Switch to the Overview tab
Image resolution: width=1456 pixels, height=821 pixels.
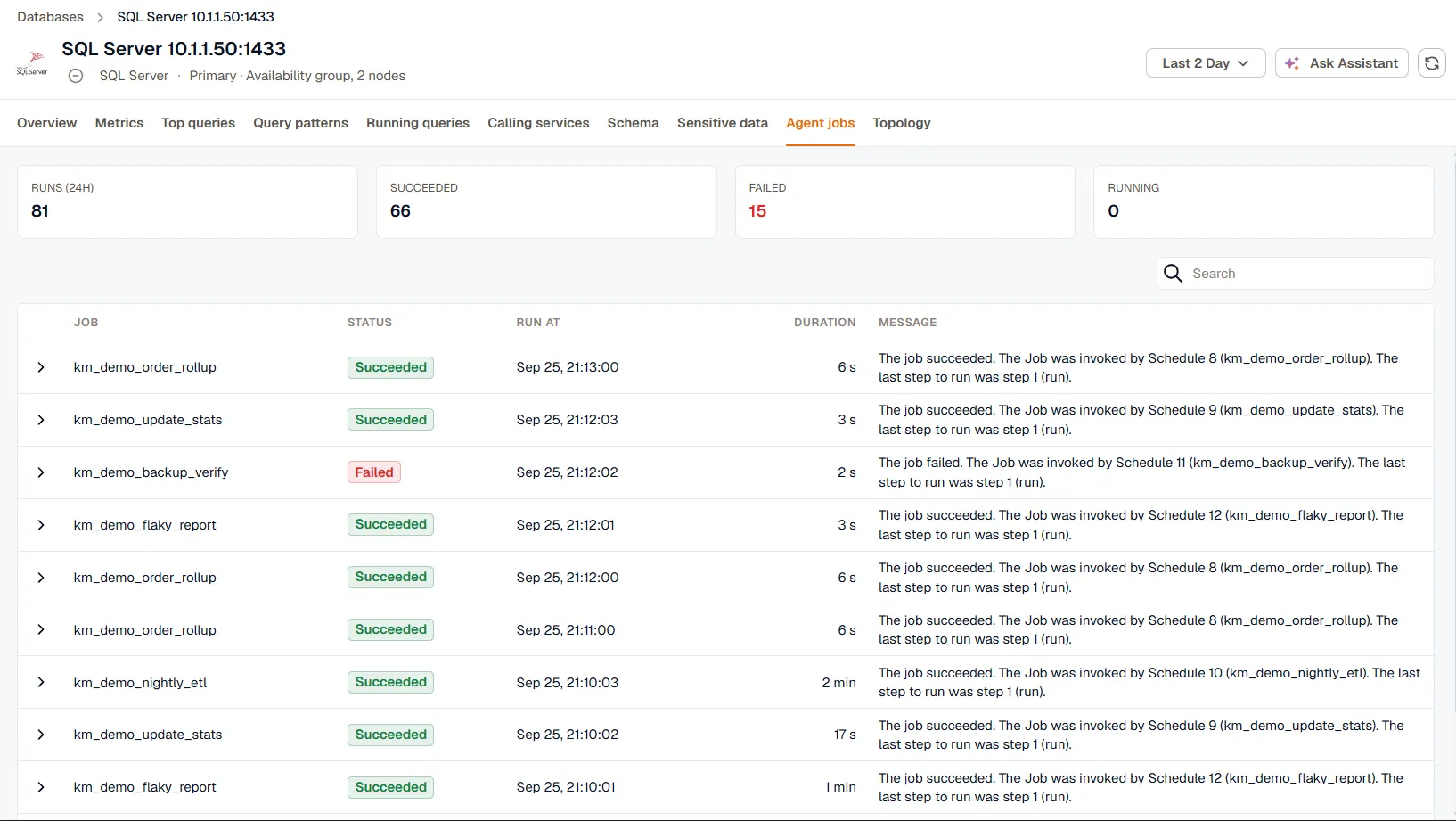coord(46,123)
